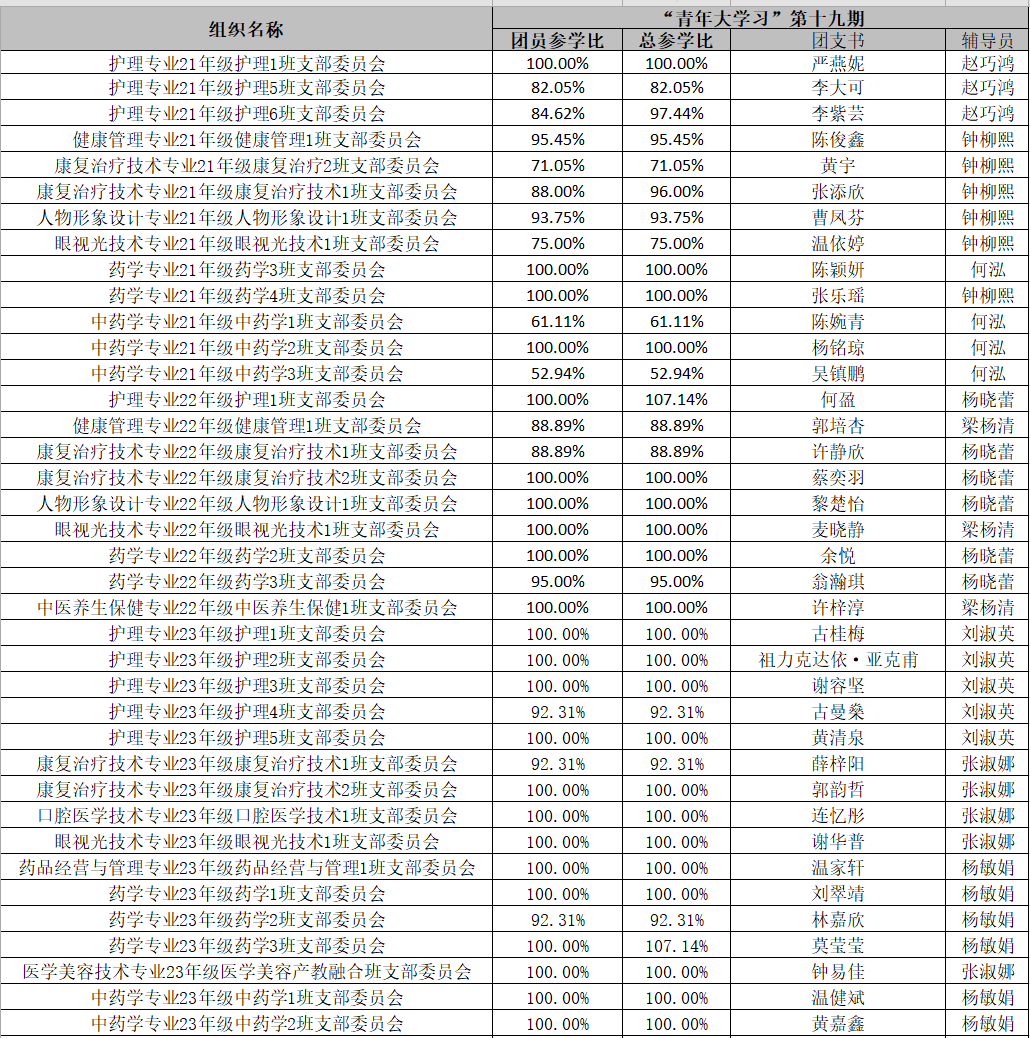This screenshot has height=1038, width=1030.
Task: Click the 医学美容技术专业23年级医学美容产教融合班支部委员会 cell
Action: click(246, 972)
